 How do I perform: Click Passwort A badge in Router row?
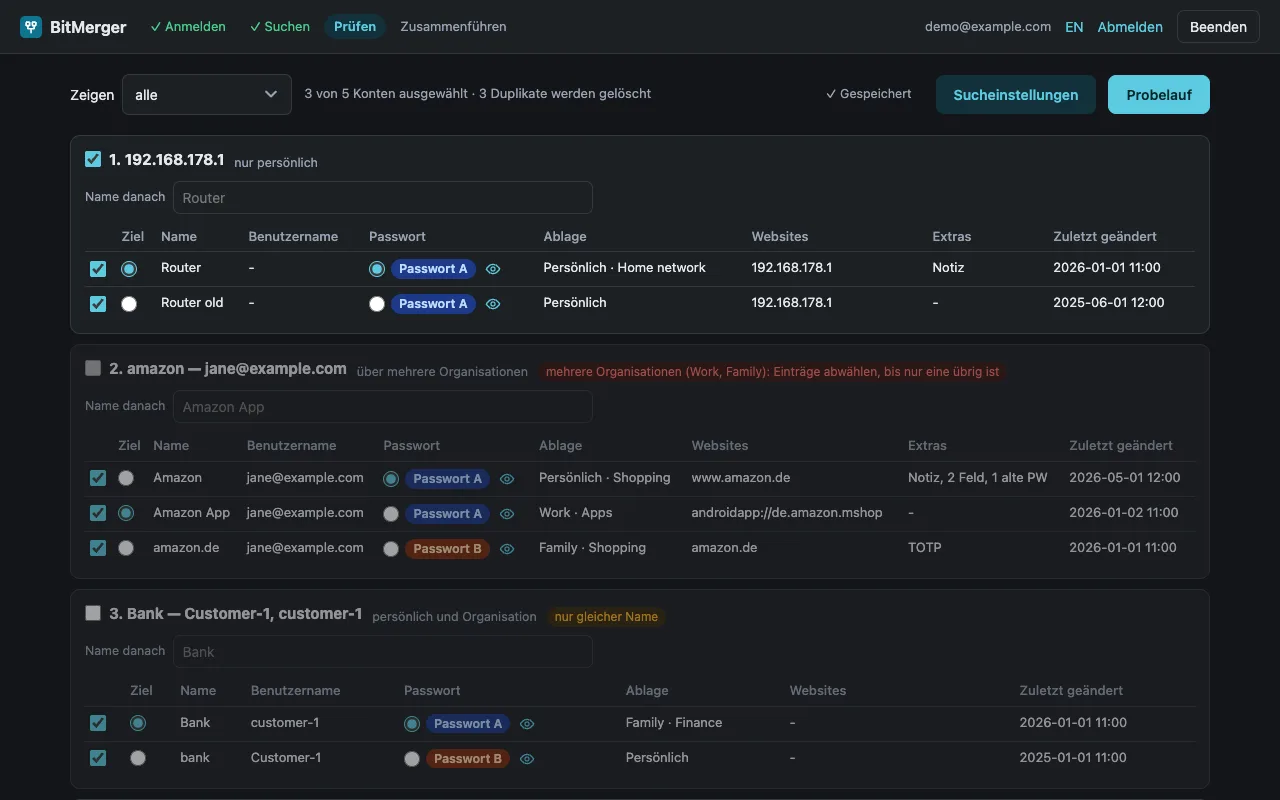click(x=433, y=269)
